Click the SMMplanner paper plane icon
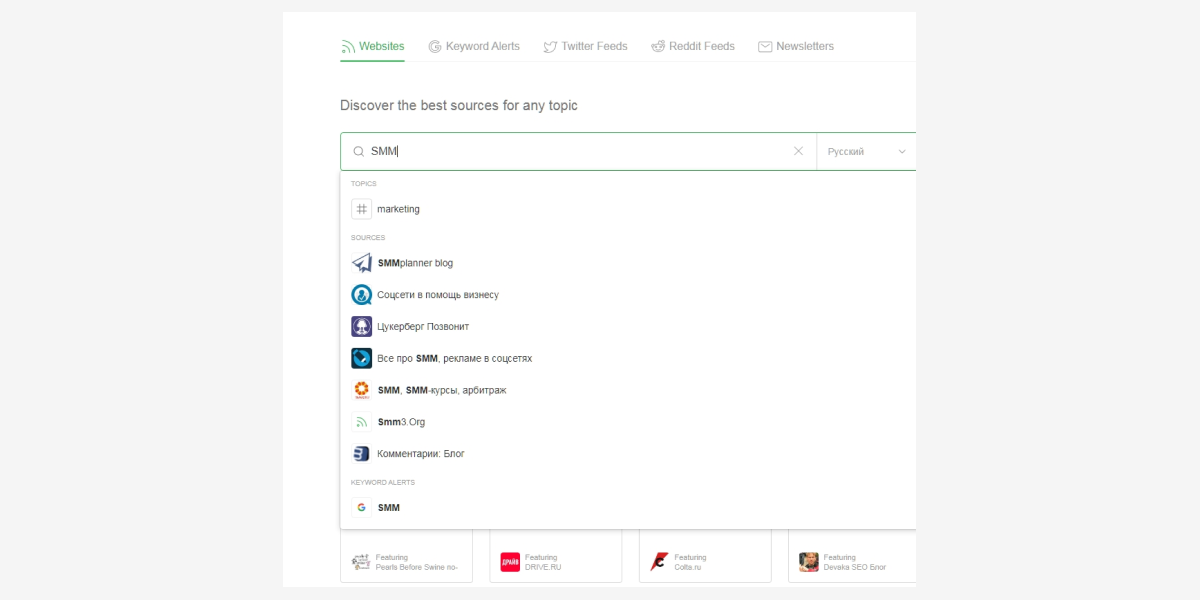Viewport: 1200px width, 600px height. point(361,263)
